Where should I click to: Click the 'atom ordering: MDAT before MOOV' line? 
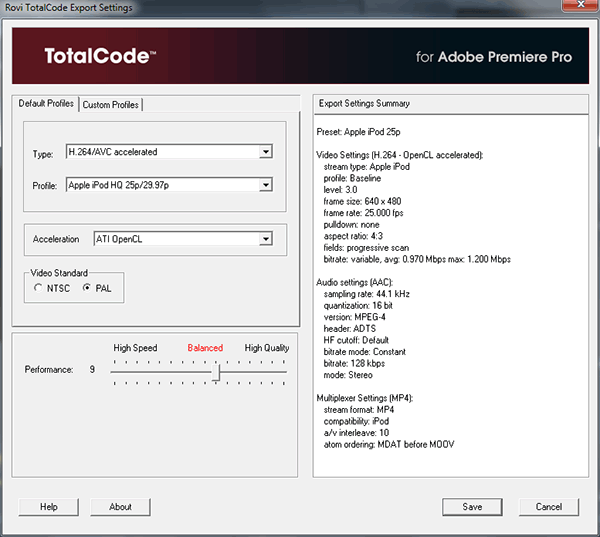[389, 444]
